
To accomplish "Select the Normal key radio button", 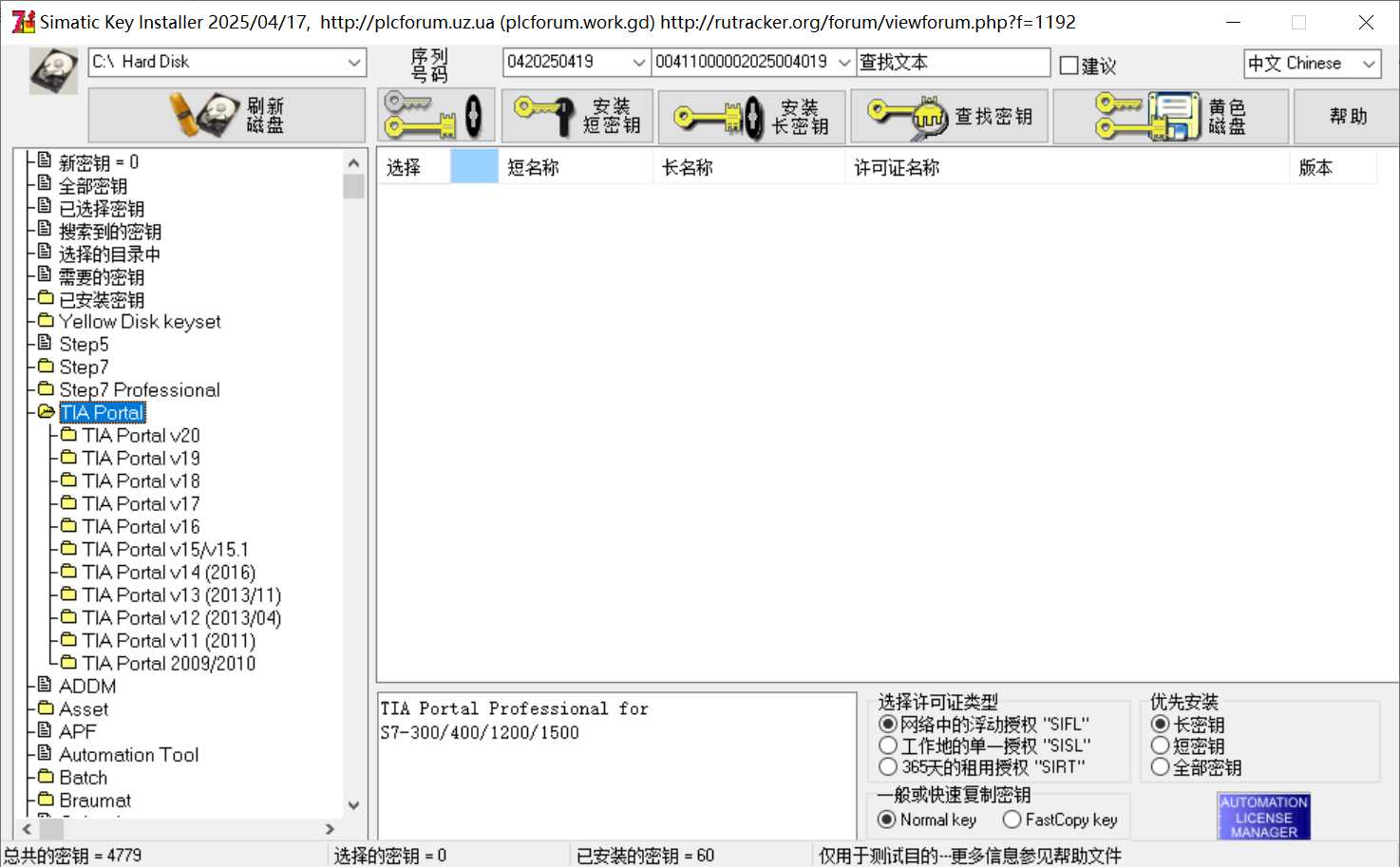I will pos(886,820).
